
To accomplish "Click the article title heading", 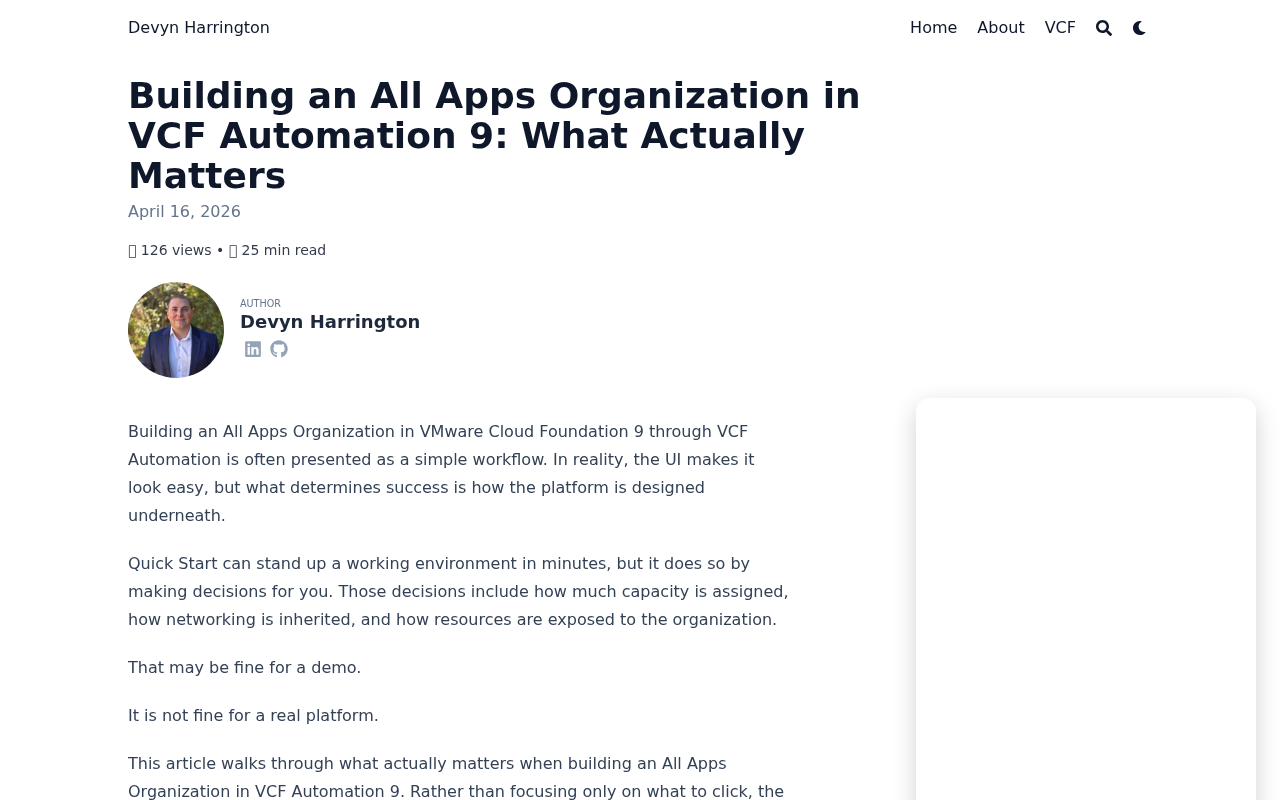I will tap(494, 135).
